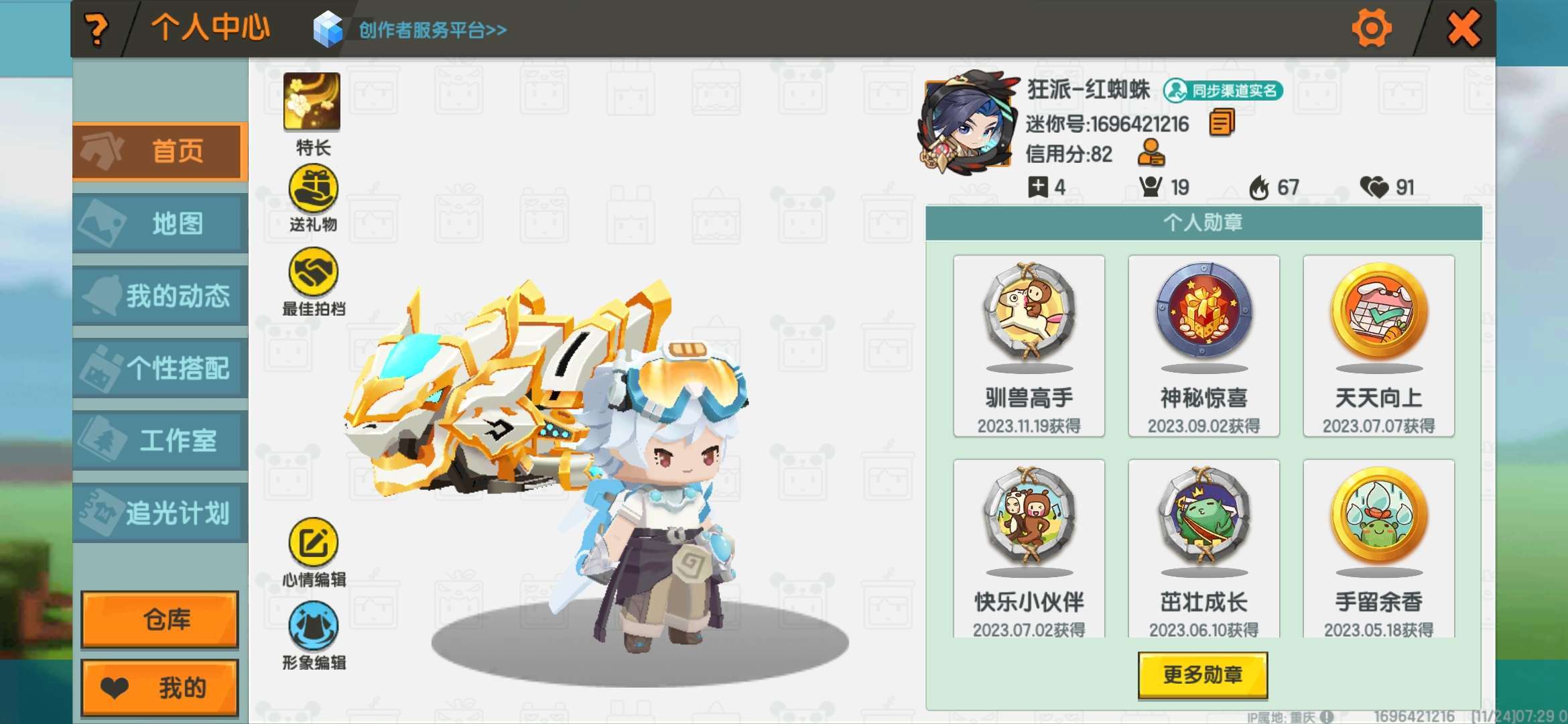Open the IP属地 info icon

point(1327,717)
